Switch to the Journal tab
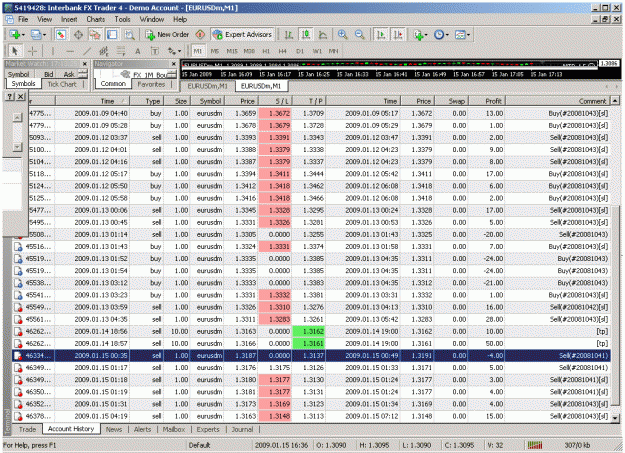Image resolution: width=625 pixels, height=453 pixels. pyautogui.click(x=242, y=429)
